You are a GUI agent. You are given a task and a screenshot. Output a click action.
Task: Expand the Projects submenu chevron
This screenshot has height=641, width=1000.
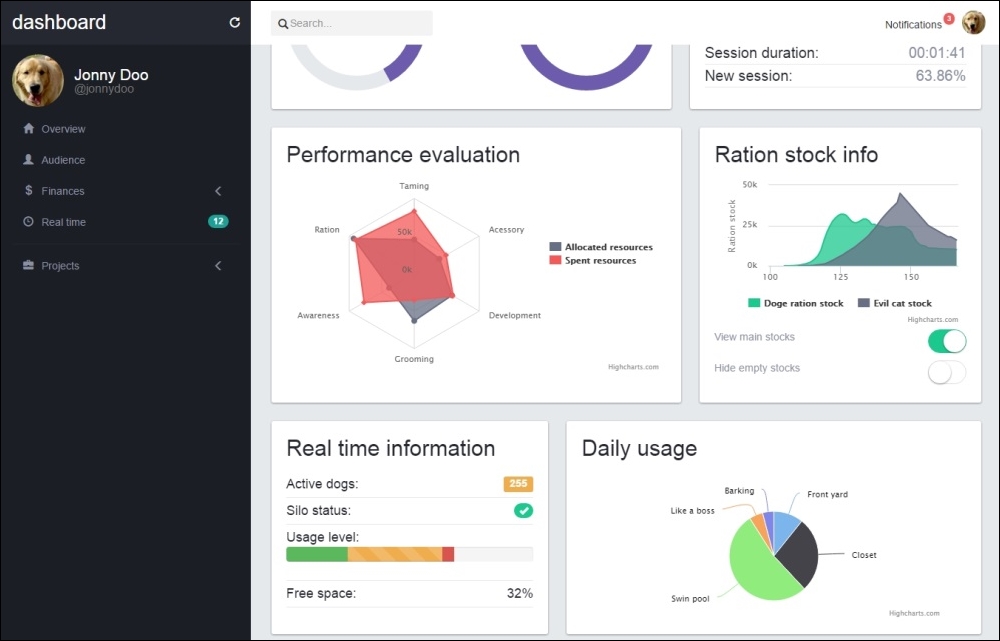coord(218,265)
